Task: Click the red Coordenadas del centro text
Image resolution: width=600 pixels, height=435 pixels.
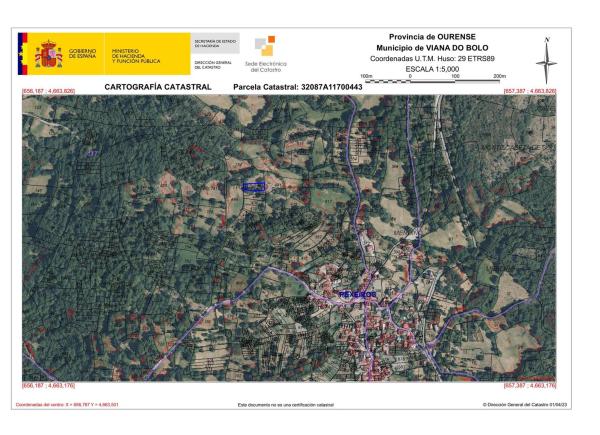Action: (66, 405)
